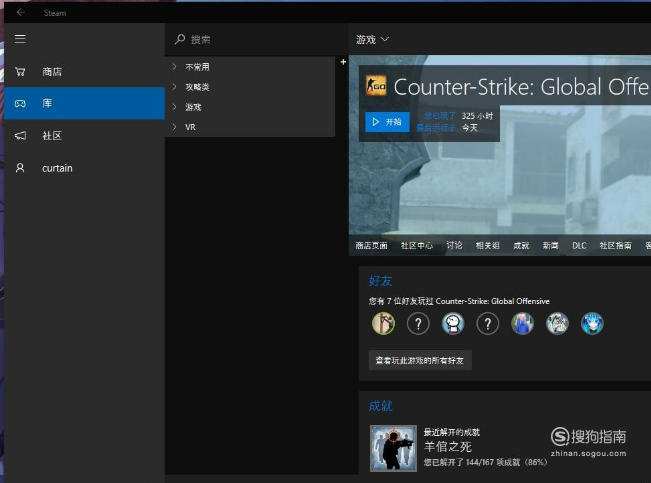Click the search input field
Image resolution: width=651 pixels, height=483 pixels.
pos(256,39)
